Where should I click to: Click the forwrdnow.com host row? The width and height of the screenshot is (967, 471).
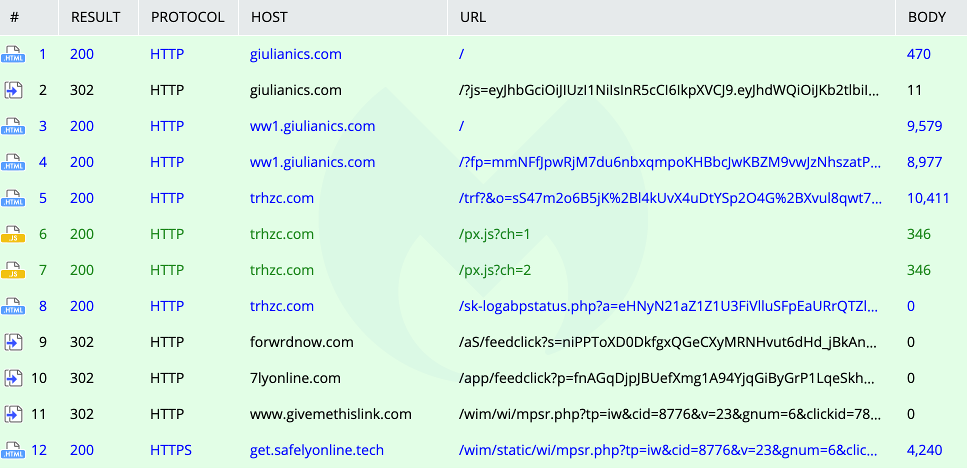point(301,342)
